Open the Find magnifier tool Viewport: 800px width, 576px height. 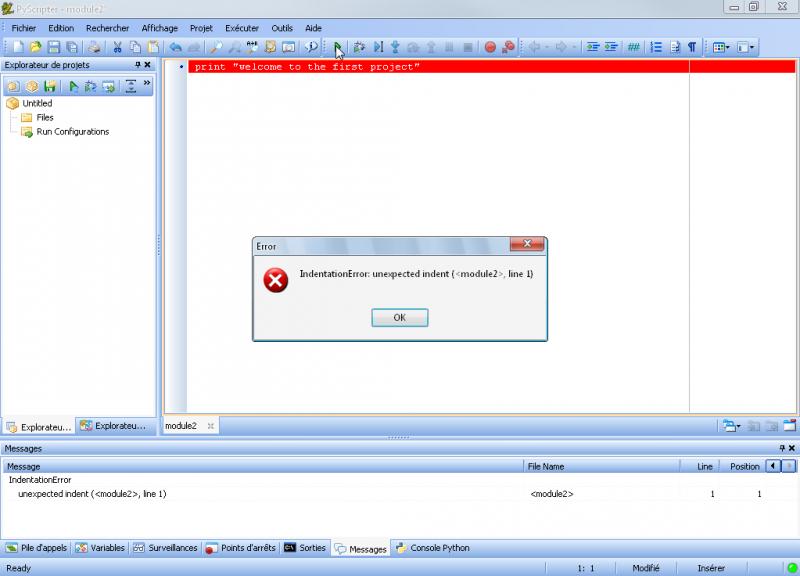point(216,47)
